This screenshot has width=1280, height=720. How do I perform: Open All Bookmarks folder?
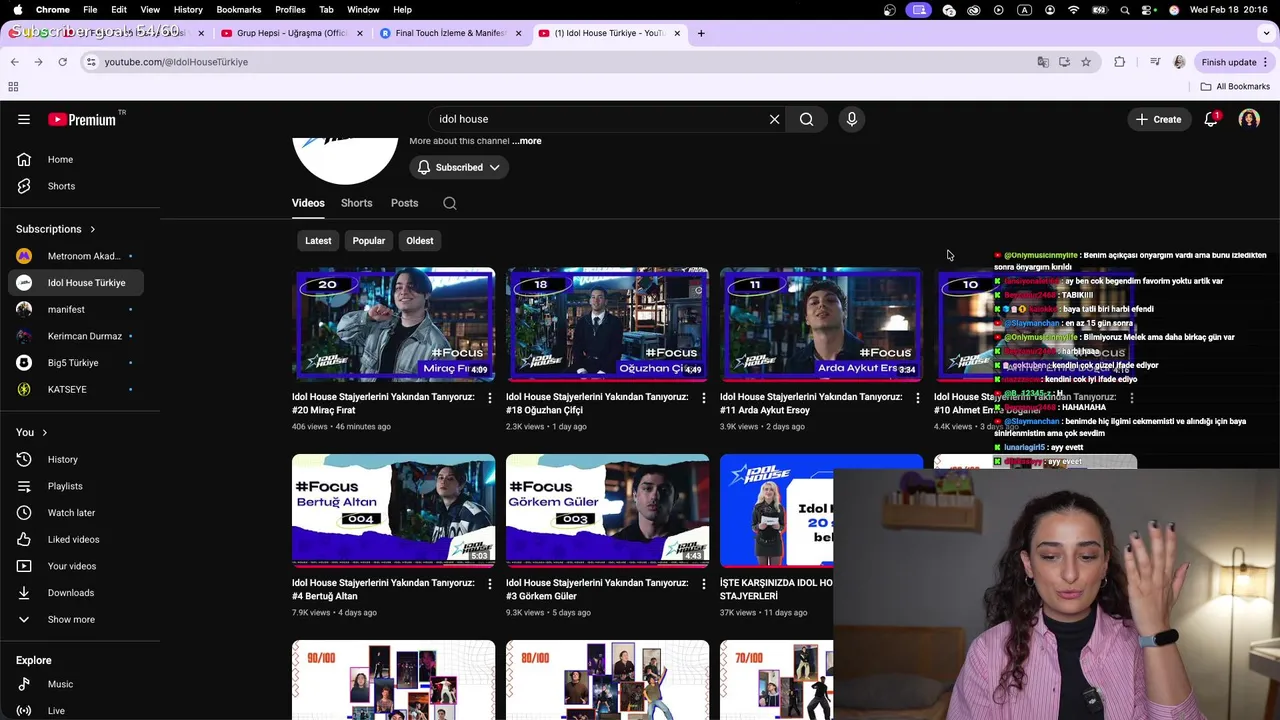tap(1235, 87)
